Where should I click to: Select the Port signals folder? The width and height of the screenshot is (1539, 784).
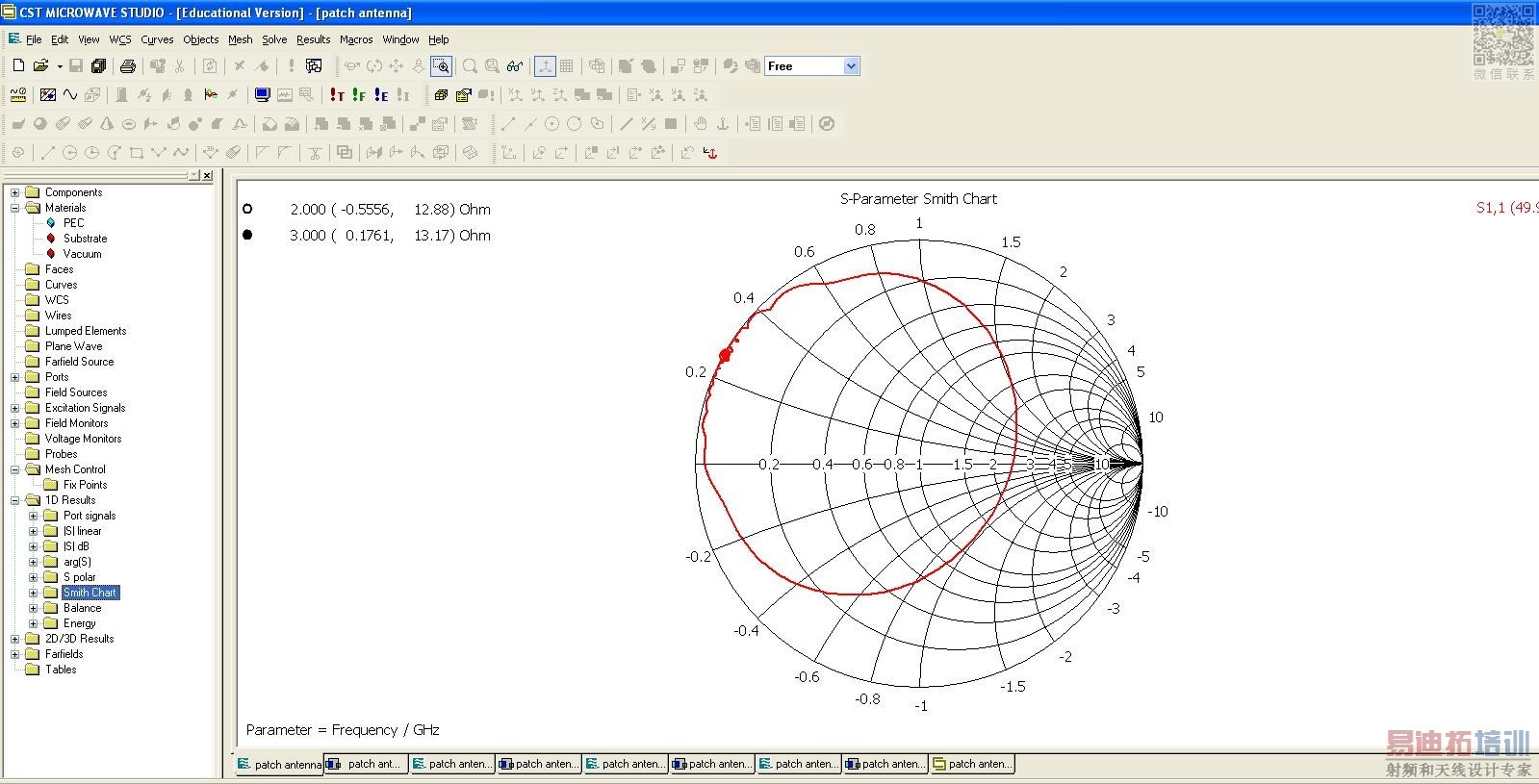click(x=90, y=516)
